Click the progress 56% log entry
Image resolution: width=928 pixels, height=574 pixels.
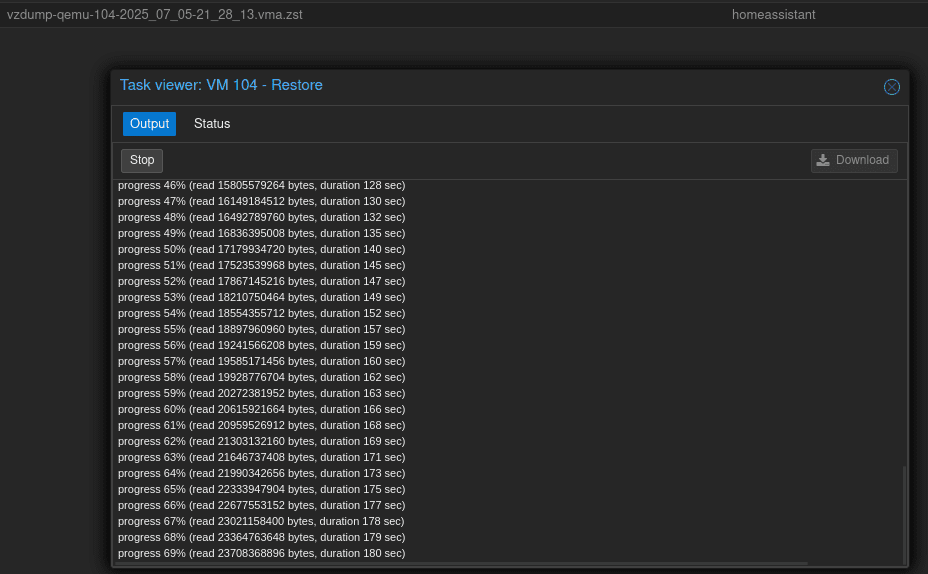(261, 345)
